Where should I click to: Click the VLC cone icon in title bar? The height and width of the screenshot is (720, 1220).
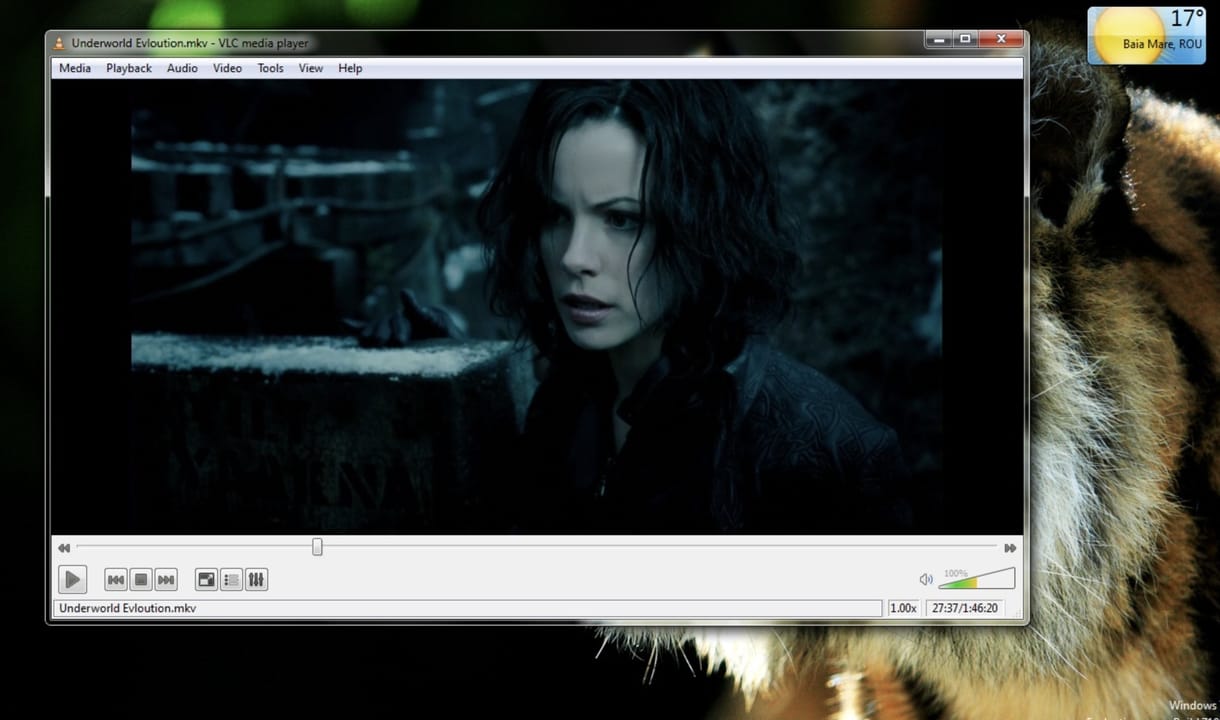coord(60,43)
